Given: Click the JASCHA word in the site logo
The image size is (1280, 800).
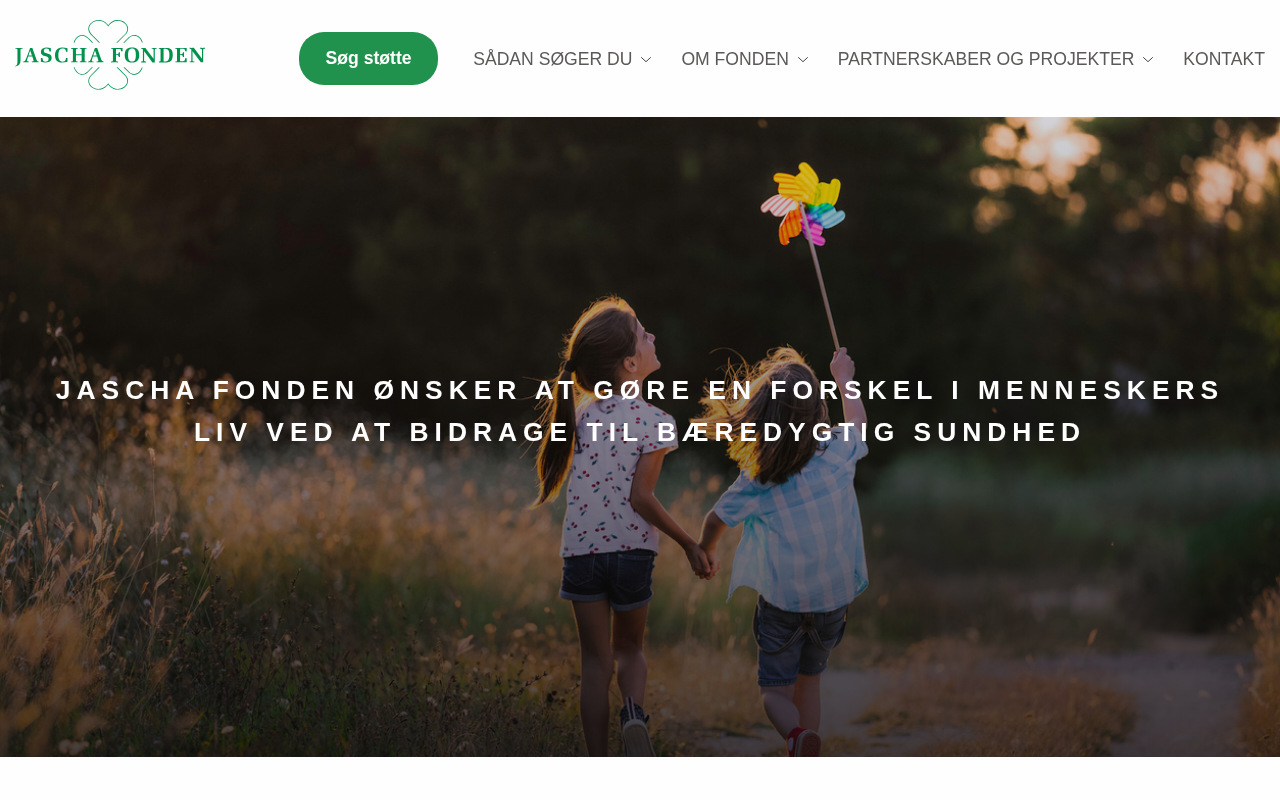Looking at the screenshot, I should point(55,55).
